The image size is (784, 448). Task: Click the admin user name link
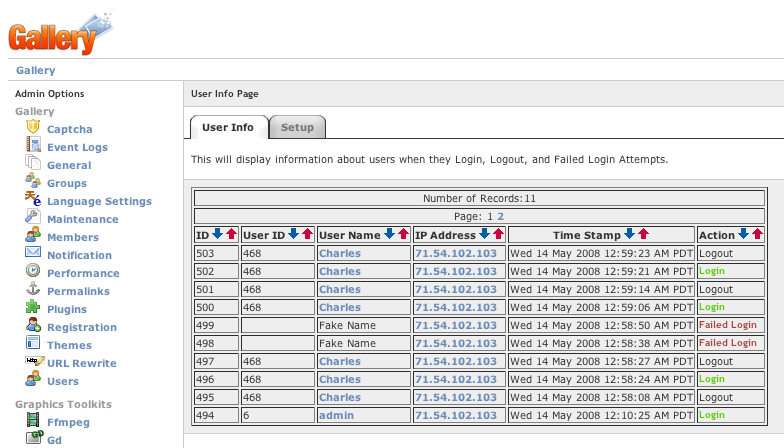[x=336, y=416]
